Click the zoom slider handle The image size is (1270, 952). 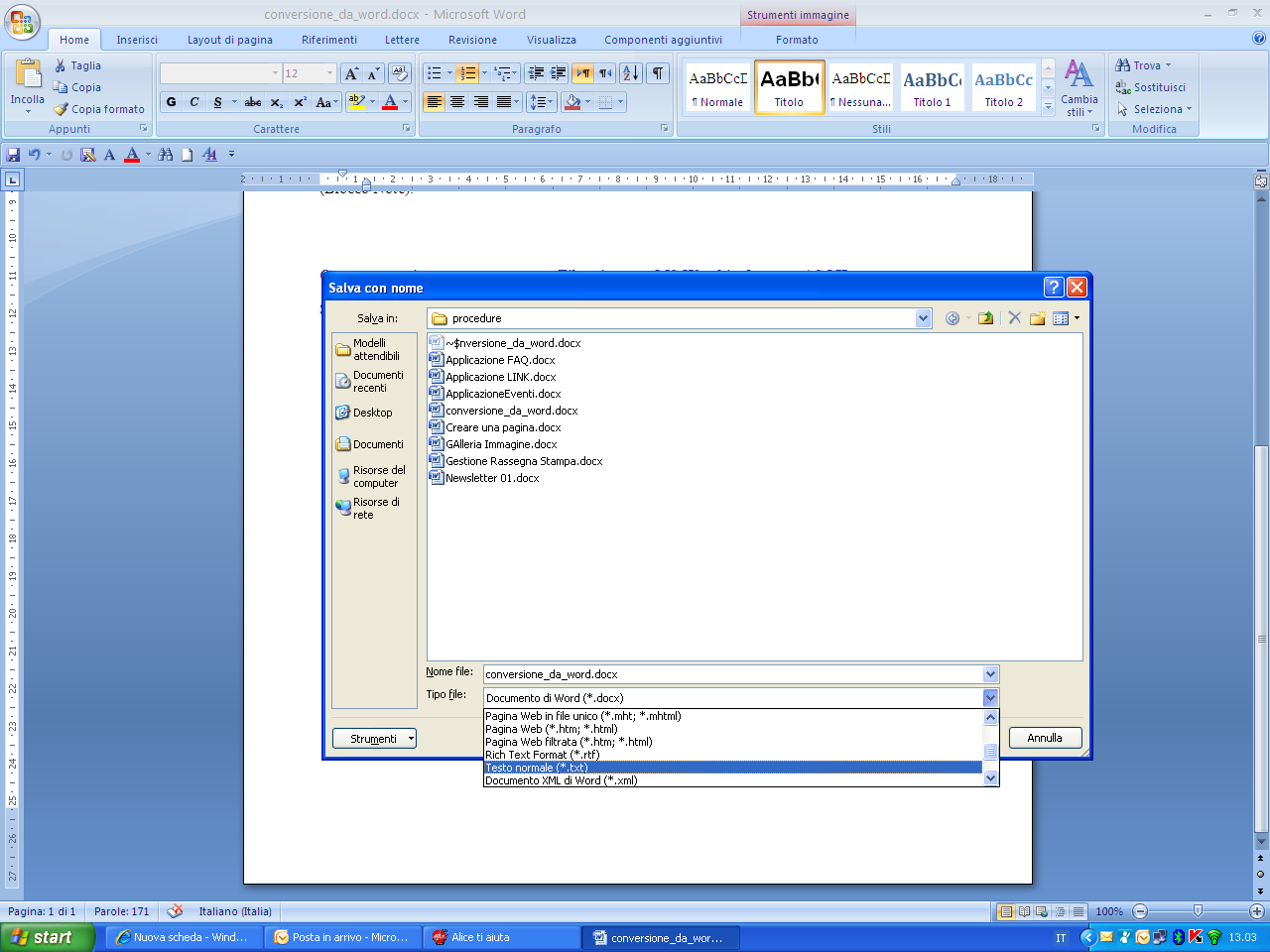1198,910
